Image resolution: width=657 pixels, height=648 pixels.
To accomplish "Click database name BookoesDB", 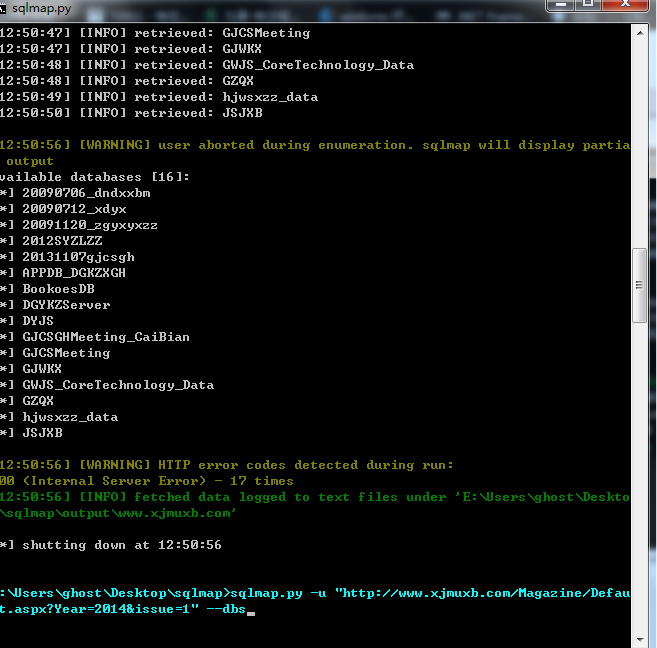I will click(58, 289).
